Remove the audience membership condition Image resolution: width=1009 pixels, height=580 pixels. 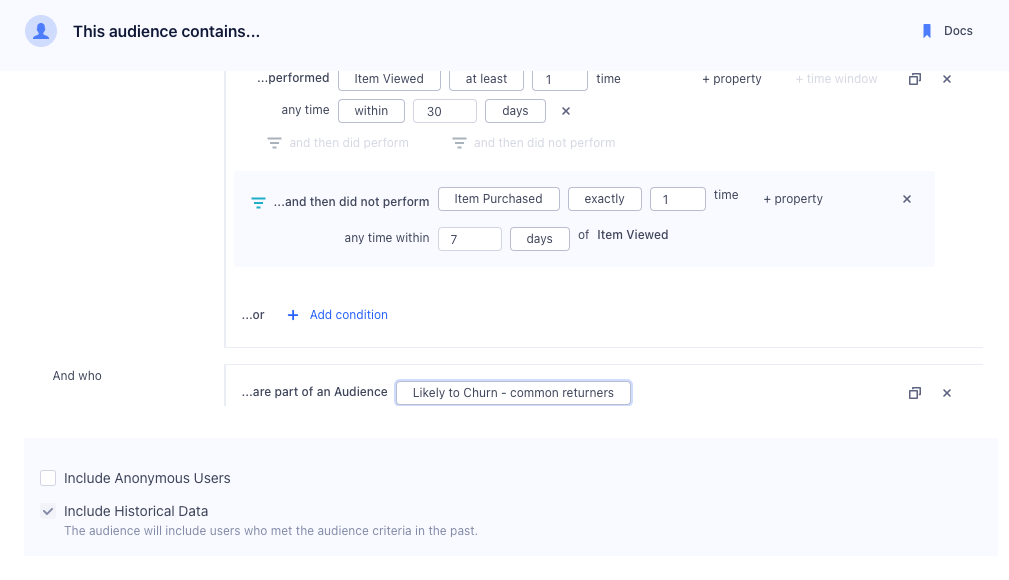(x=946, y=393)
